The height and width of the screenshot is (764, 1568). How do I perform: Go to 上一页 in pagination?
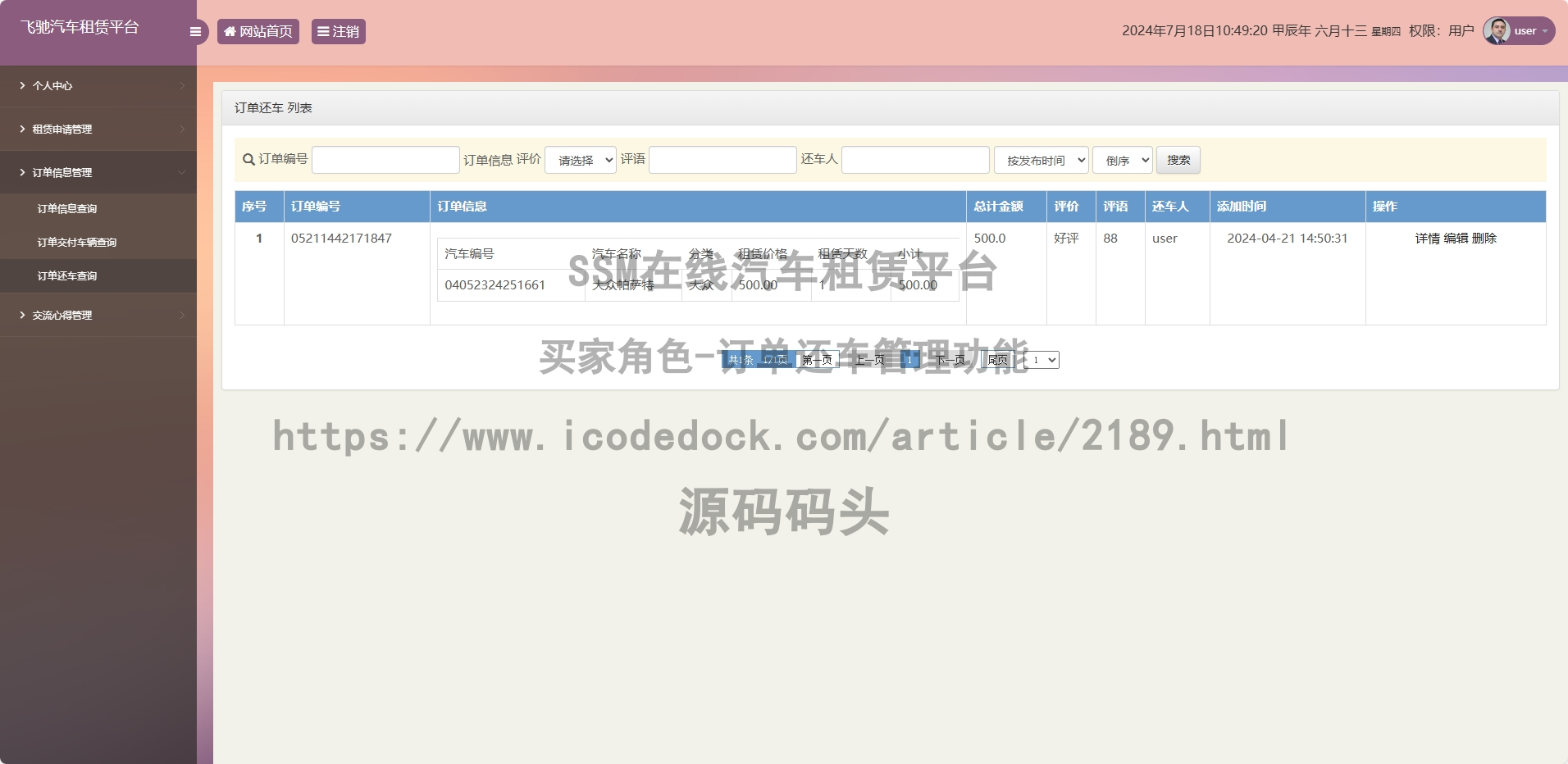tap(869, 360)
